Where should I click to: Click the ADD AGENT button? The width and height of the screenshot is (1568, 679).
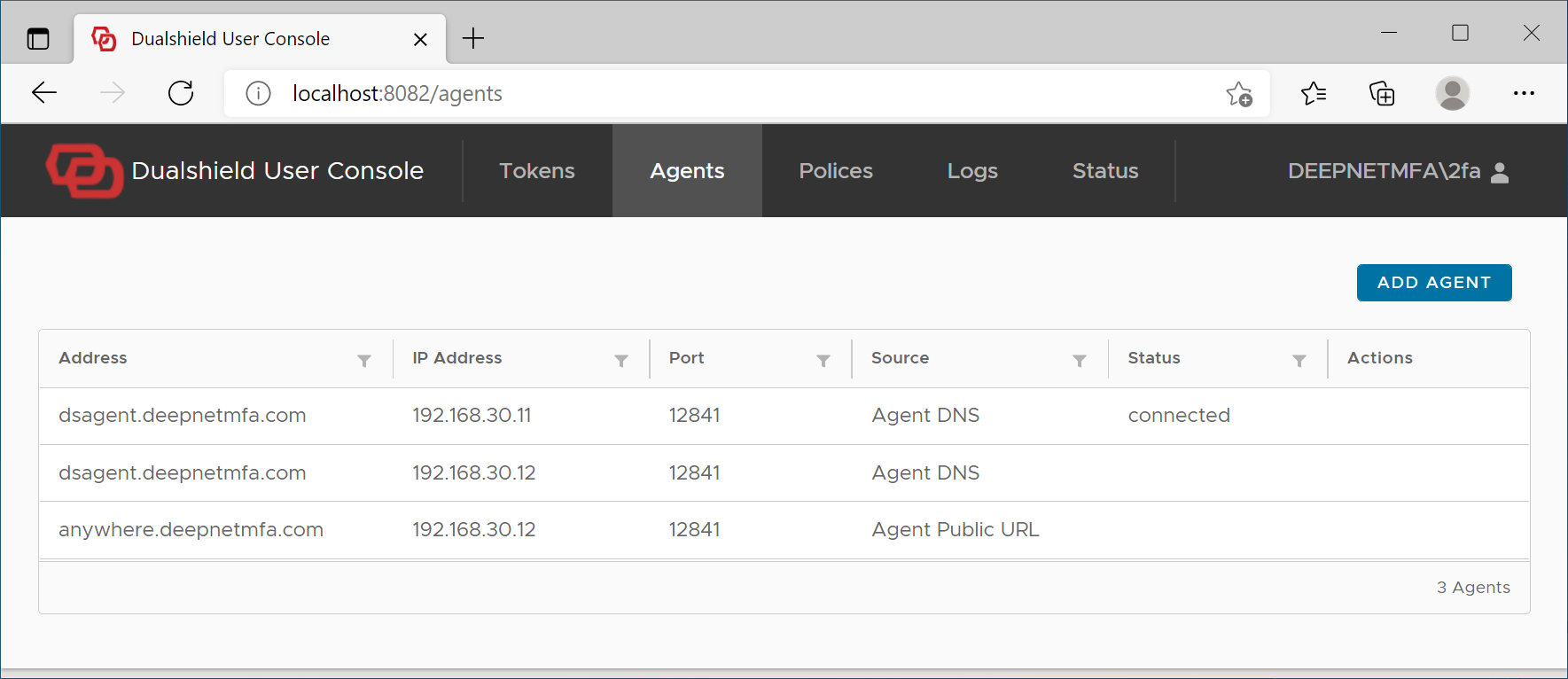point(1433,283)
